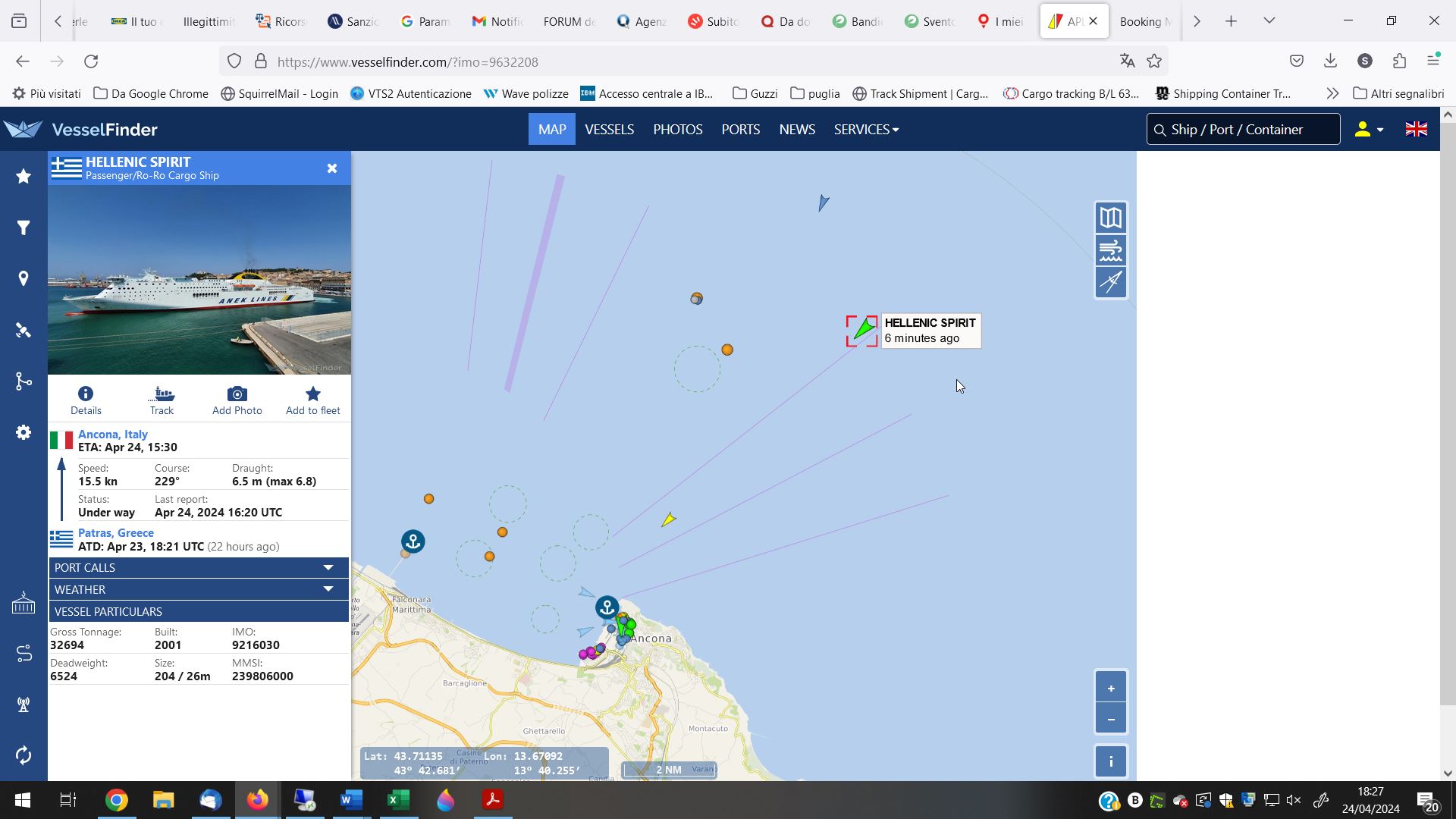
Task: Open the PORTS tab
Action: tap(741, 130)
